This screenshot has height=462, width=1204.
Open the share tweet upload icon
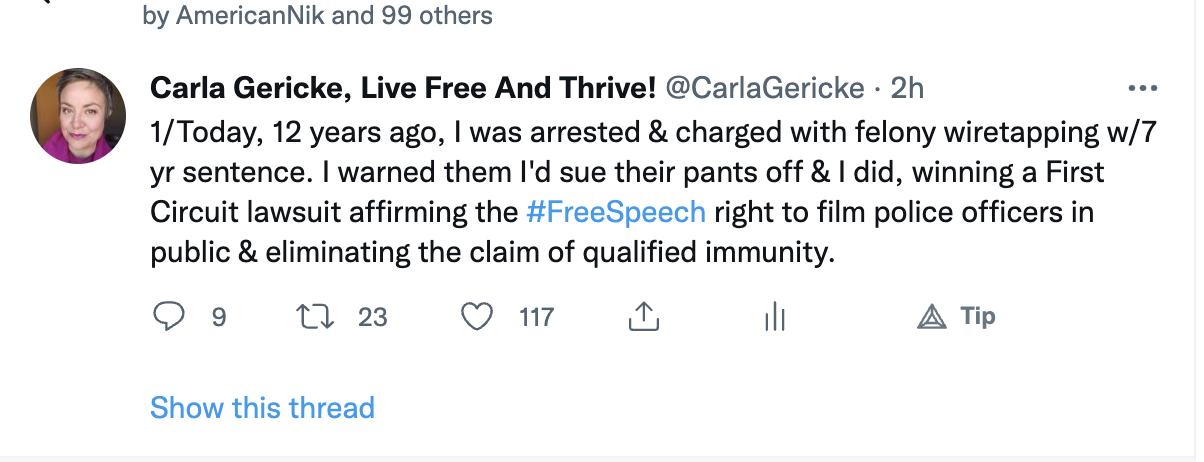(x=641, y=317)
